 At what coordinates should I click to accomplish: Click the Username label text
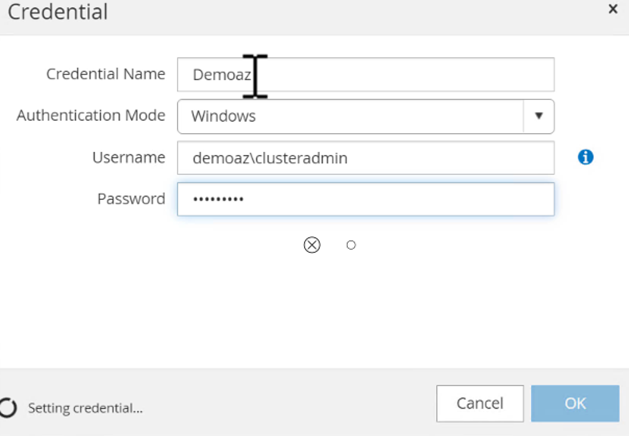pyautogui.click(x=128, y=157)
